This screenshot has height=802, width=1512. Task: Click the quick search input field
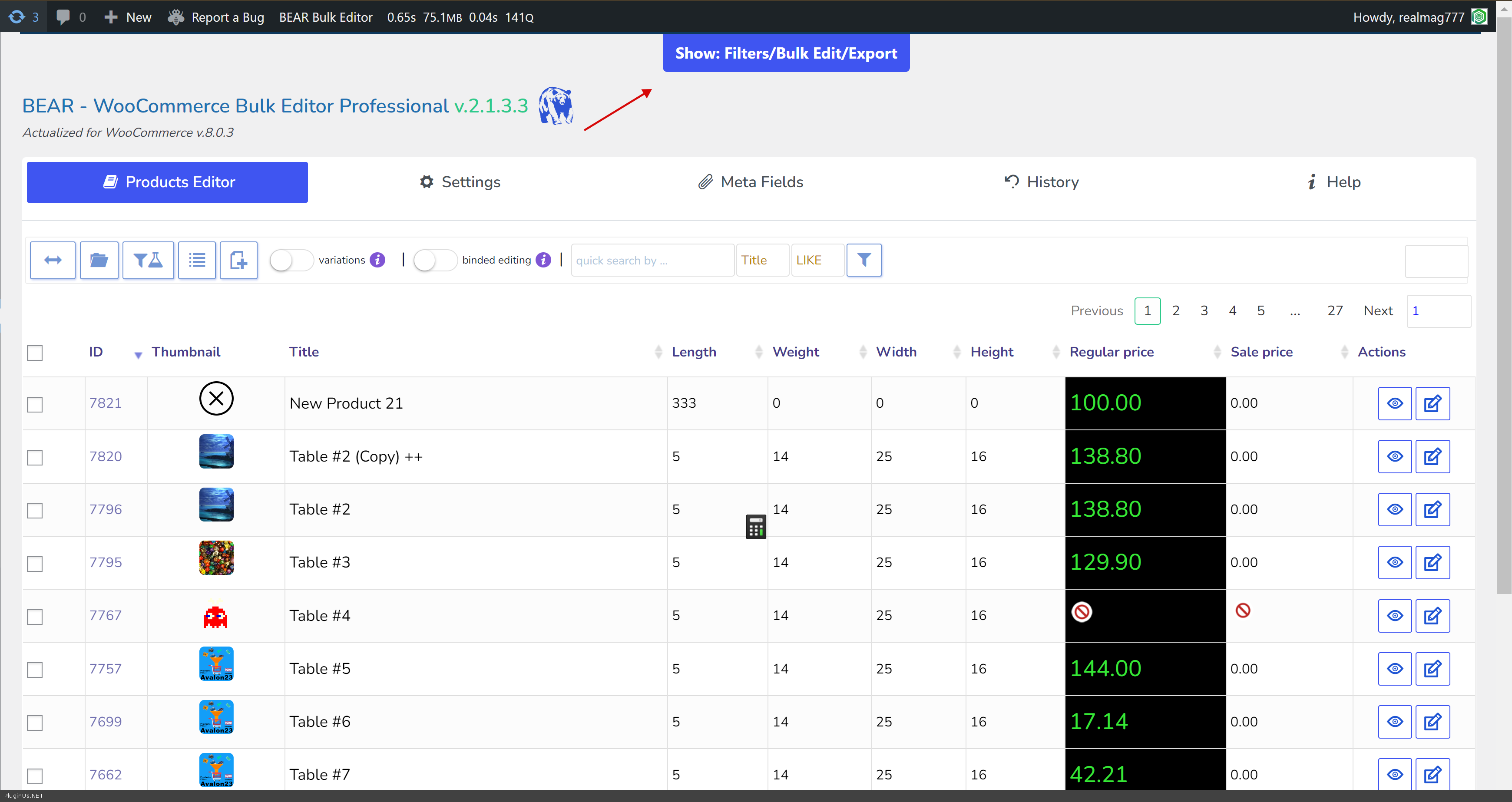tap(653, 260)
